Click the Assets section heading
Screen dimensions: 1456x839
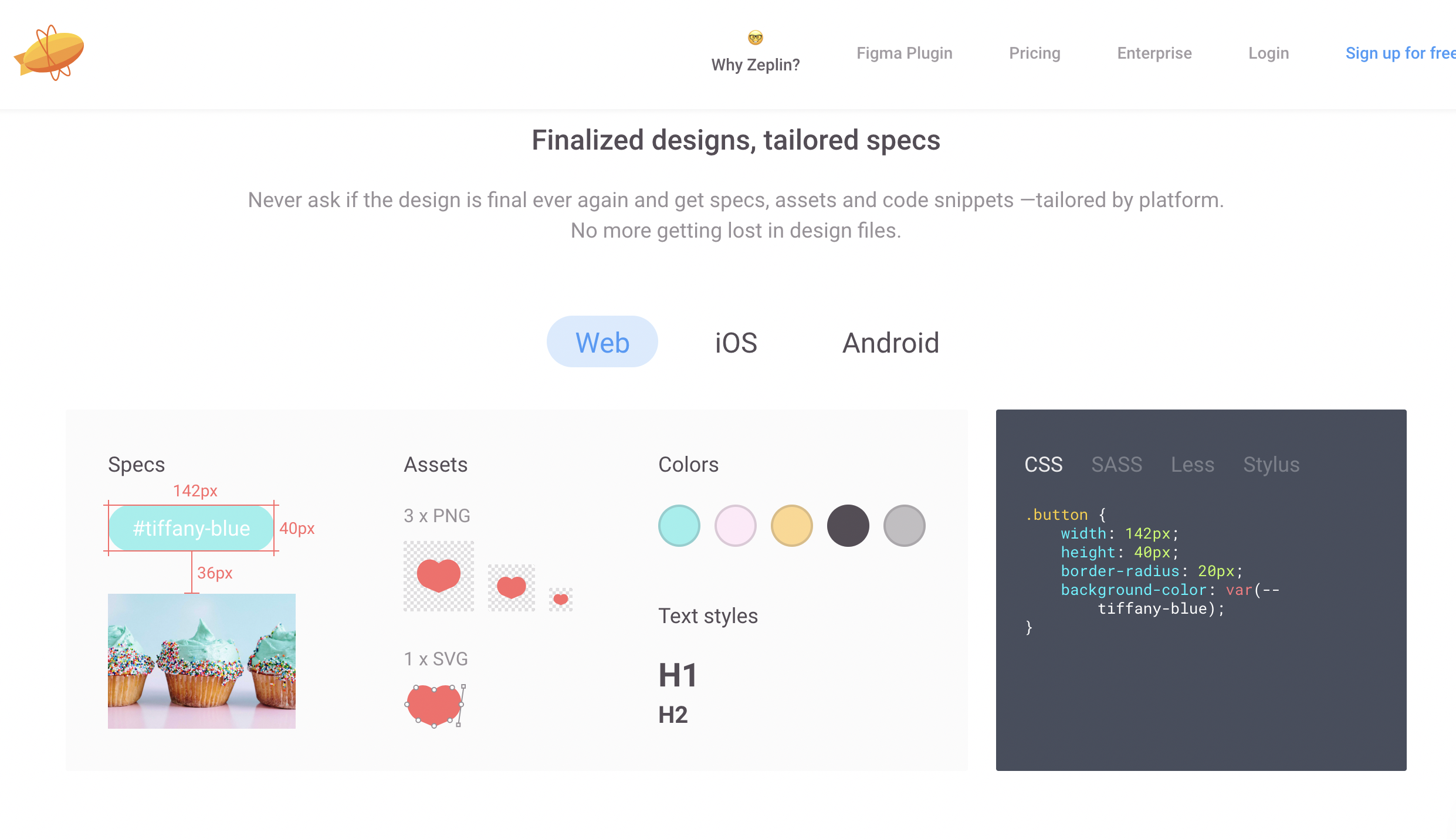point(436,464)
